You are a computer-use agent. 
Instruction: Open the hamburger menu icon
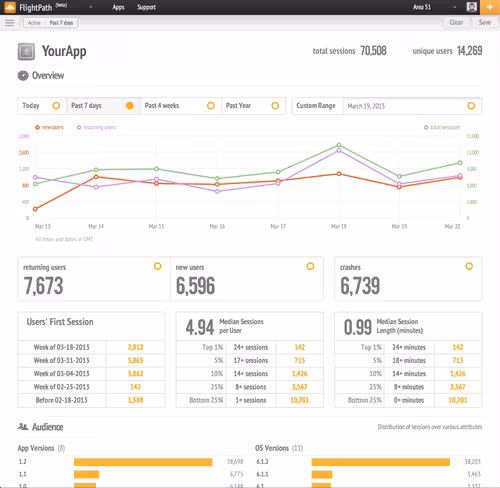click(x=10, y=23)
